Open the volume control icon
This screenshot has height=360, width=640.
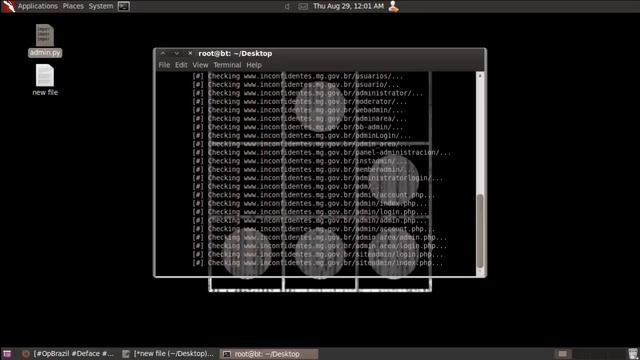287,7
